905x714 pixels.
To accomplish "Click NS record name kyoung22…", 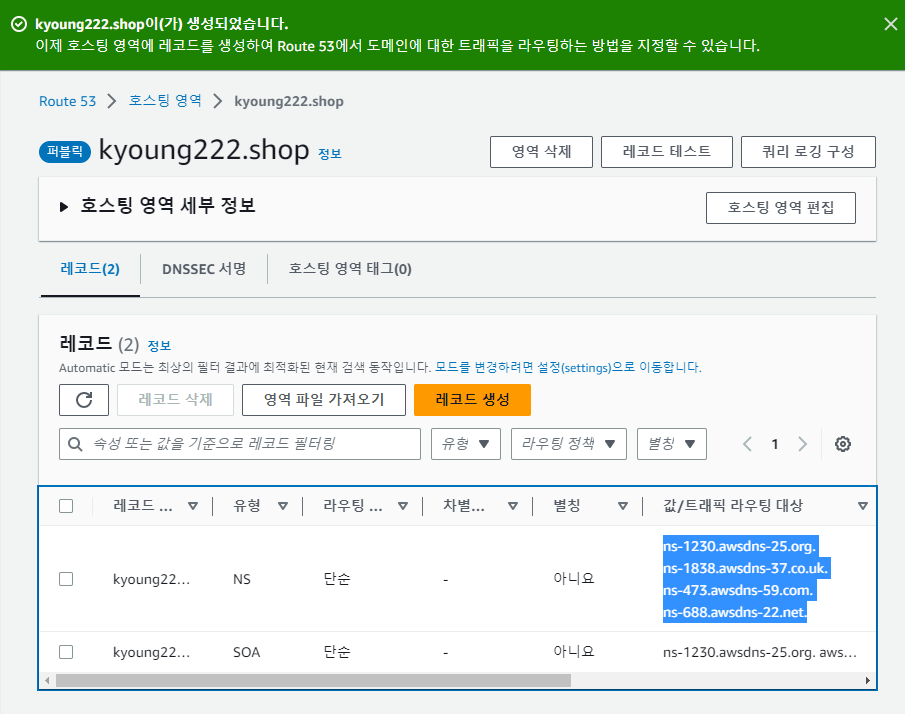I will point(151,580).
